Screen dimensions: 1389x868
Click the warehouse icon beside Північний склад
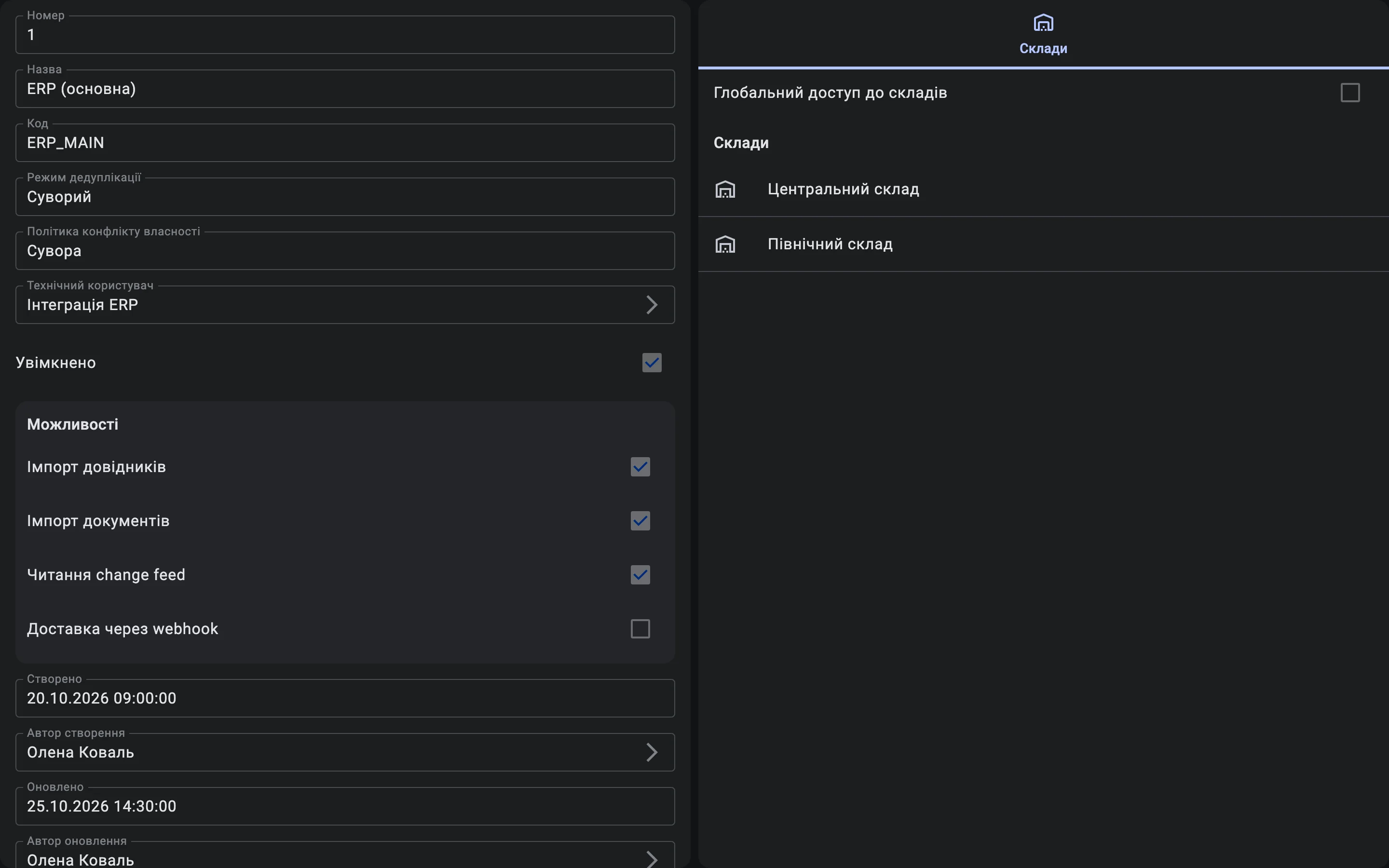725,244
